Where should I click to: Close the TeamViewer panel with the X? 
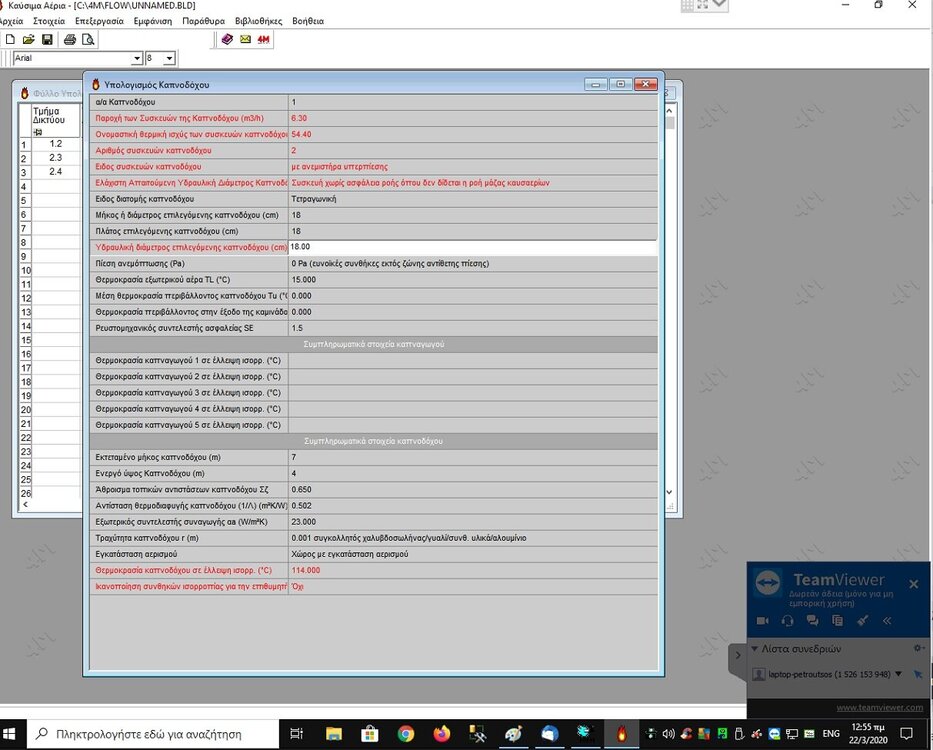click(913, 583)
